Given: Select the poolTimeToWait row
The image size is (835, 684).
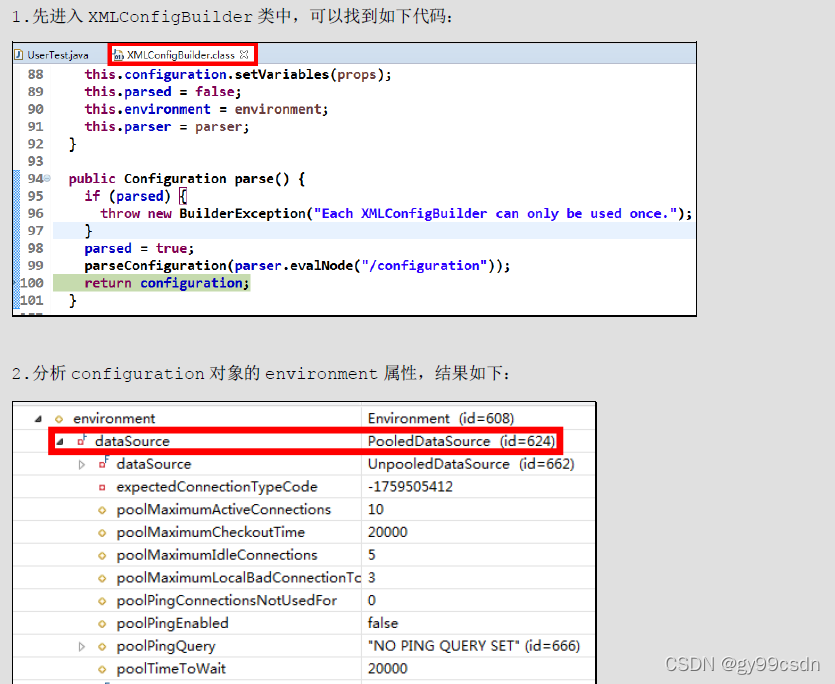Looking at the screenshot, I should 304,669.
